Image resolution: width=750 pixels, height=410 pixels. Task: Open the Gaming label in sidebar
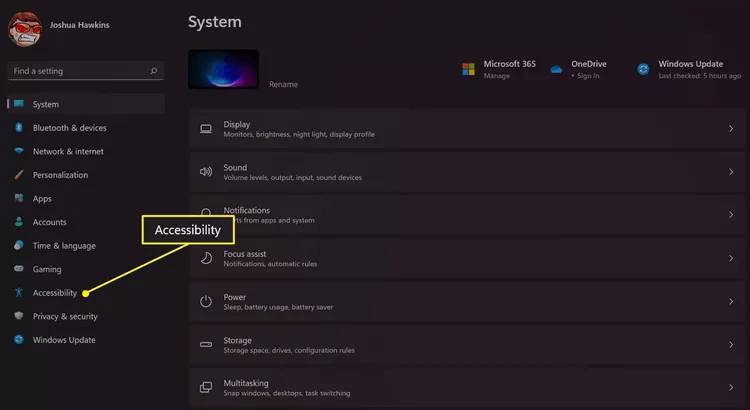47,269
